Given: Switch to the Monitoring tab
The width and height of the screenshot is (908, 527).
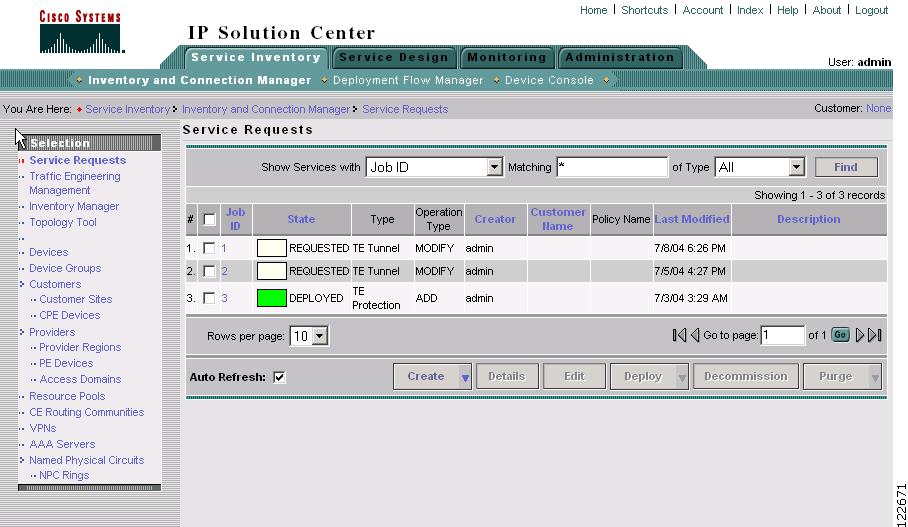Looking at the screenshot, I should (507, 57).
